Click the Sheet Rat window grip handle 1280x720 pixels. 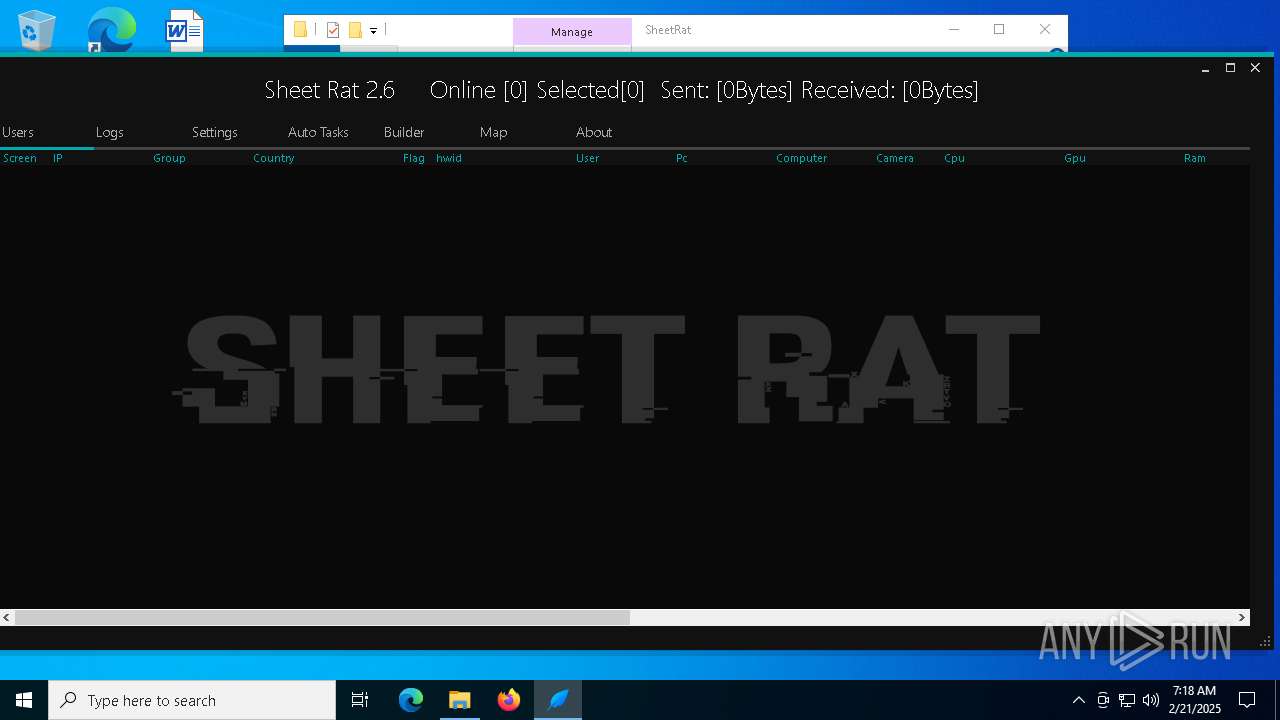[x=1265, y=642]
